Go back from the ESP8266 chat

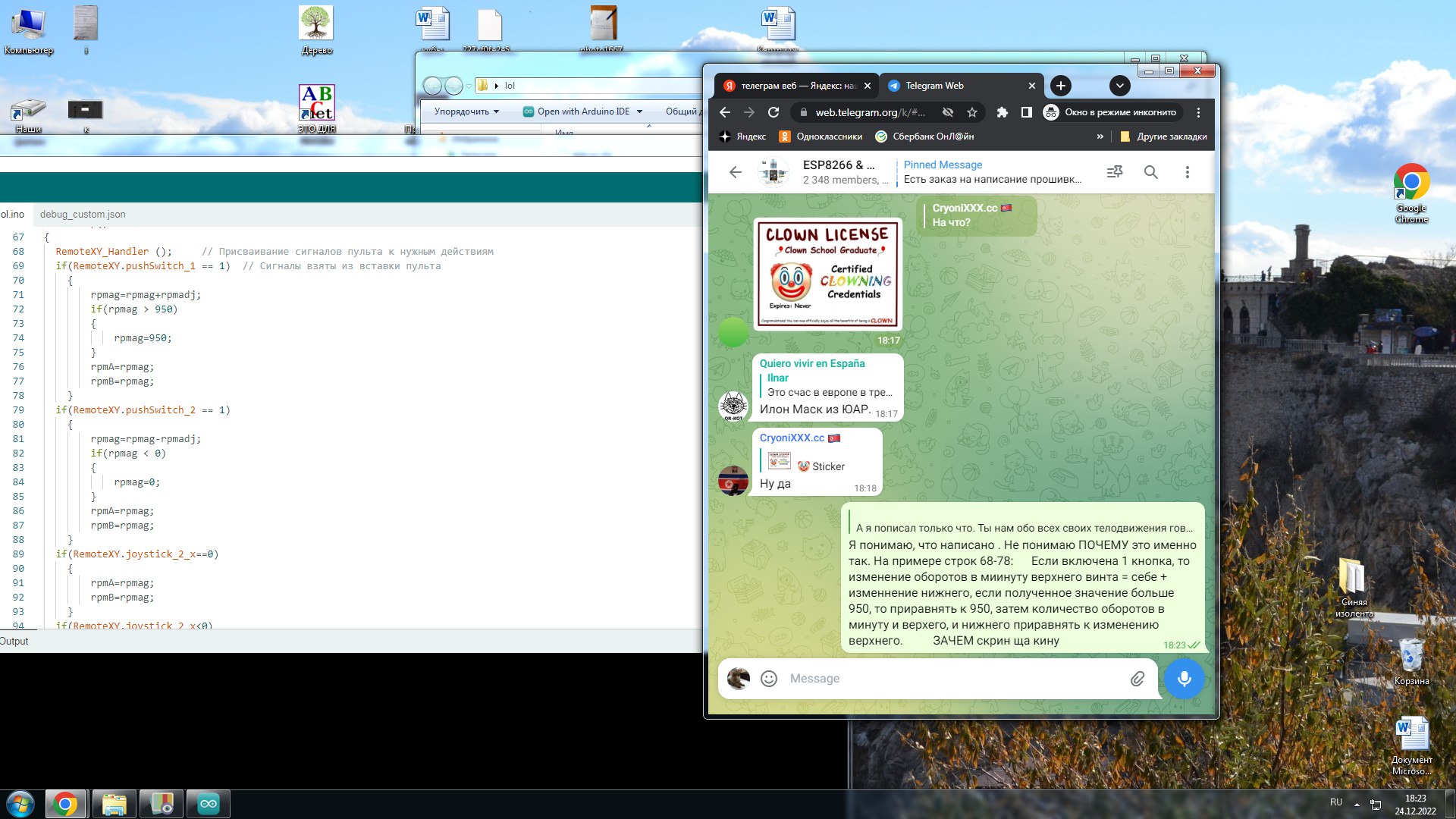[735, 172]
